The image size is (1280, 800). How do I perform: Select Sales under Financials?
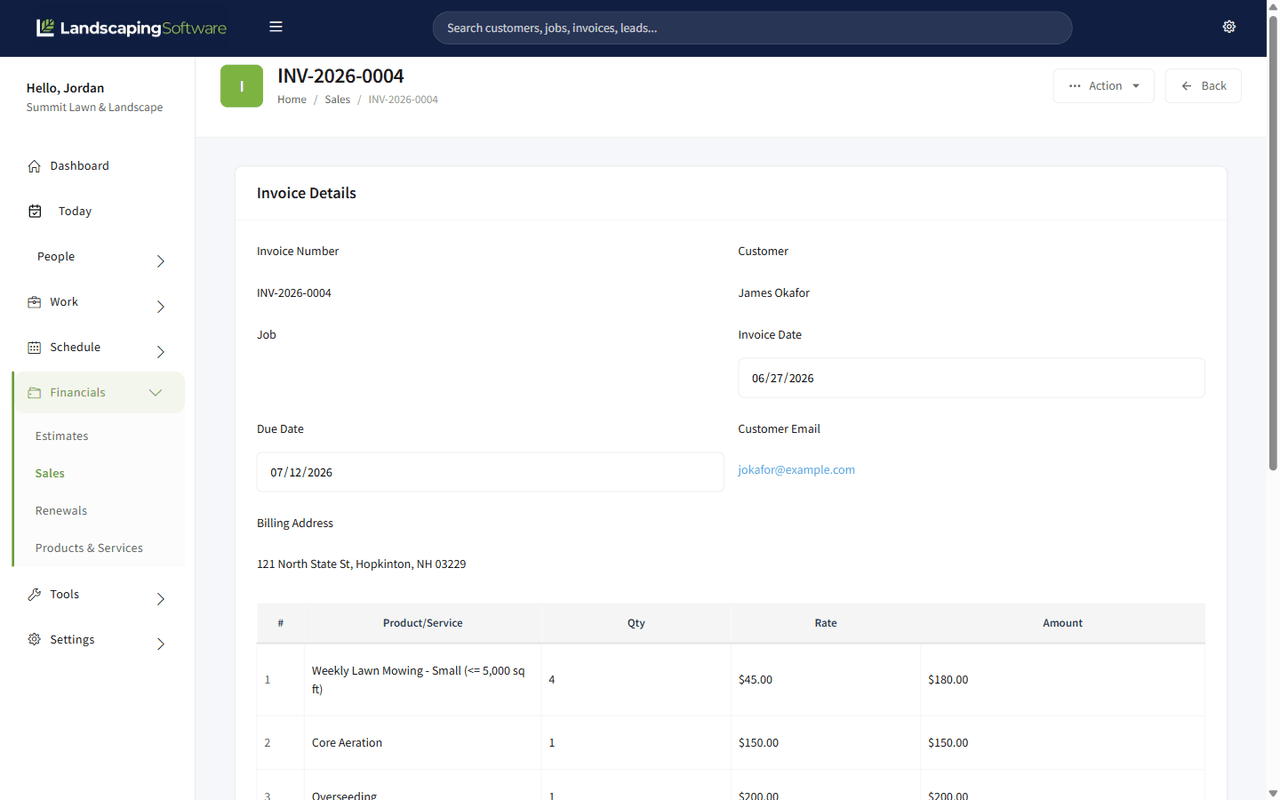pyautogui.click(x=50, y=473)
